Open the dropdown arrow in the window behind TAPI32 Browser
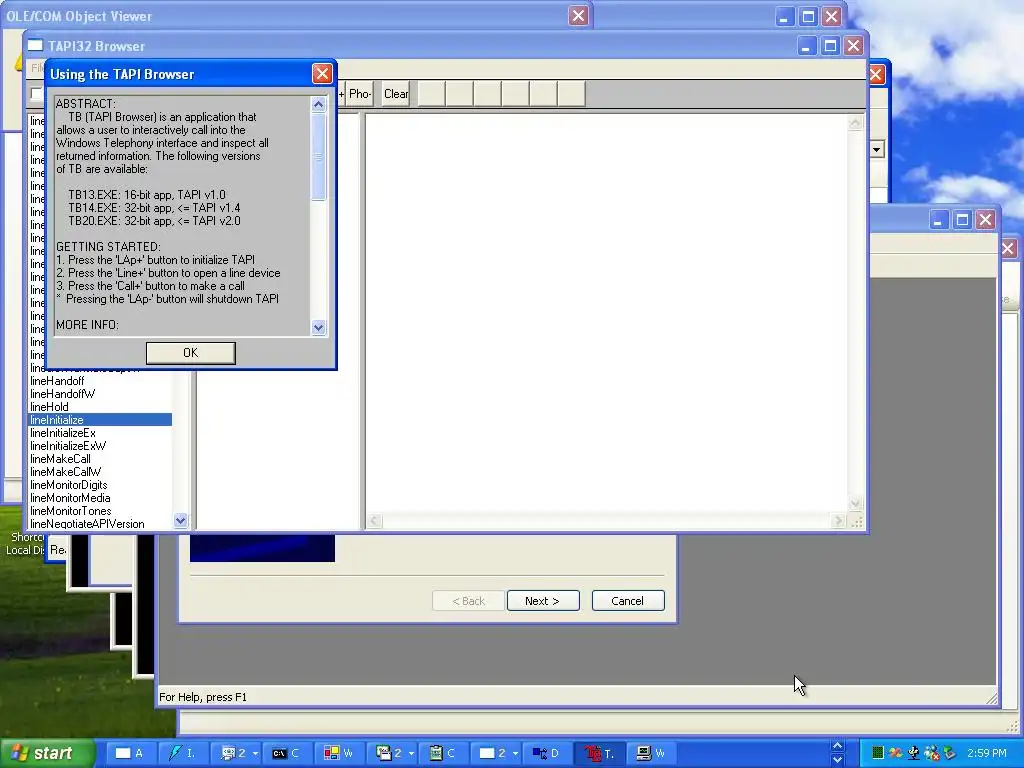1024x768 pixels. [876, 150]
